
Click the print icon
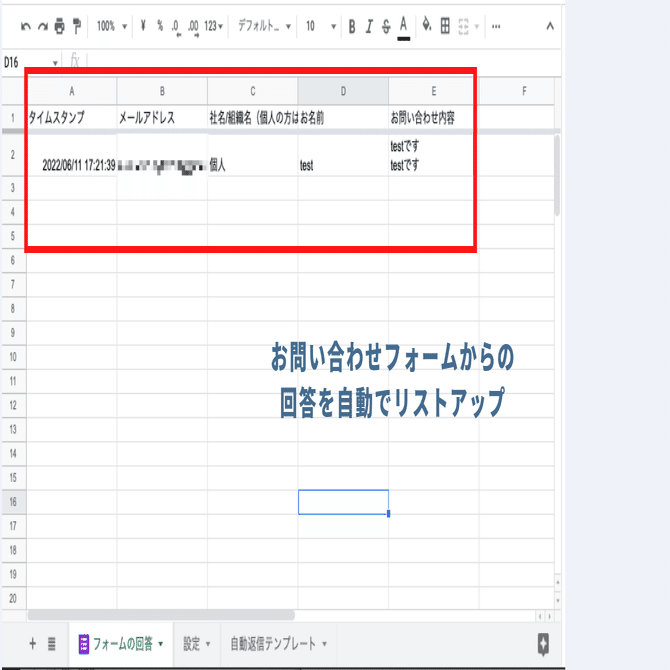point(59,26)
